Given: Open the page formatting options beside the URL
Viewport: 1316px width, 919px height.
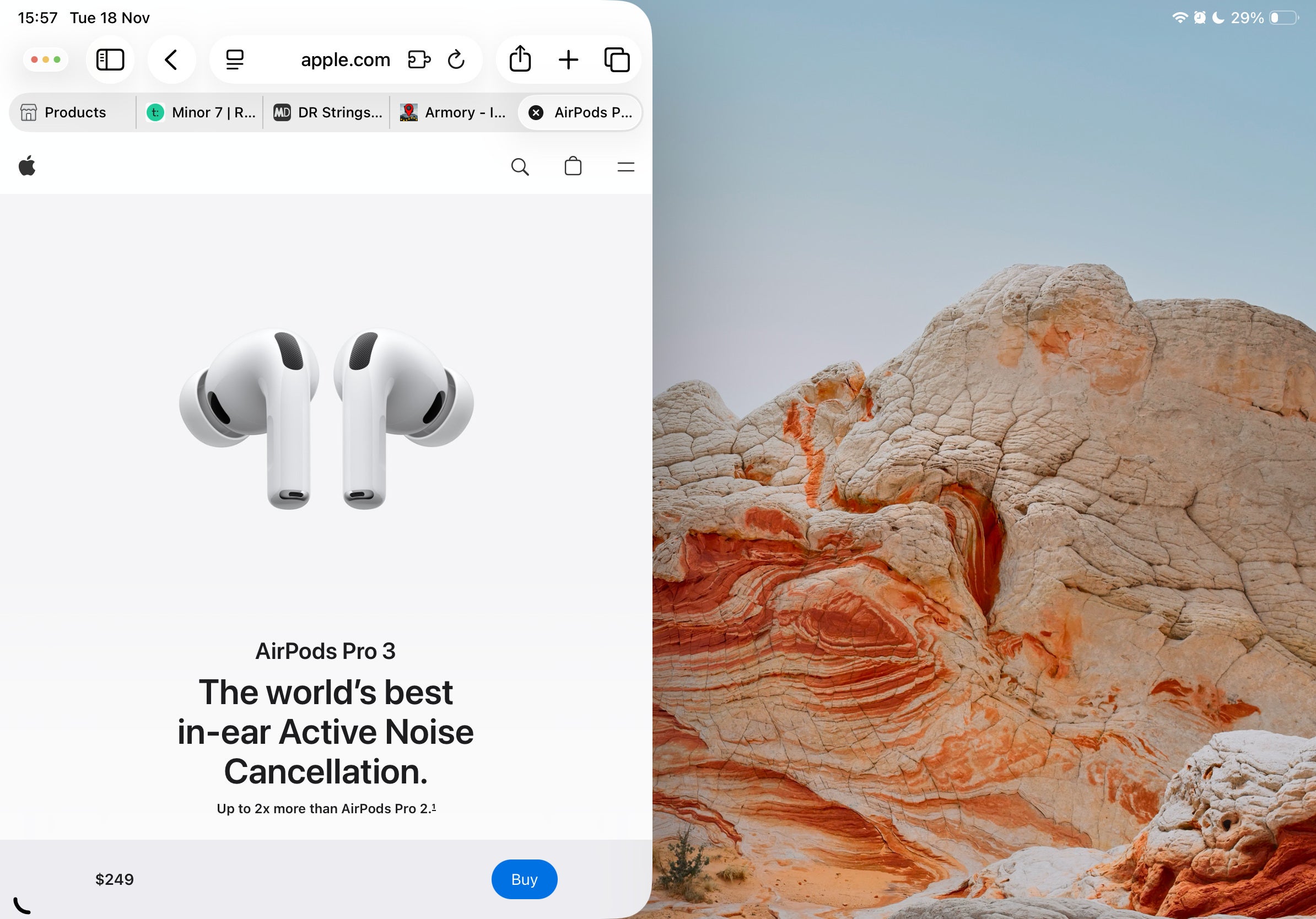Looking at the screenshot, I should tap(235, 59).
